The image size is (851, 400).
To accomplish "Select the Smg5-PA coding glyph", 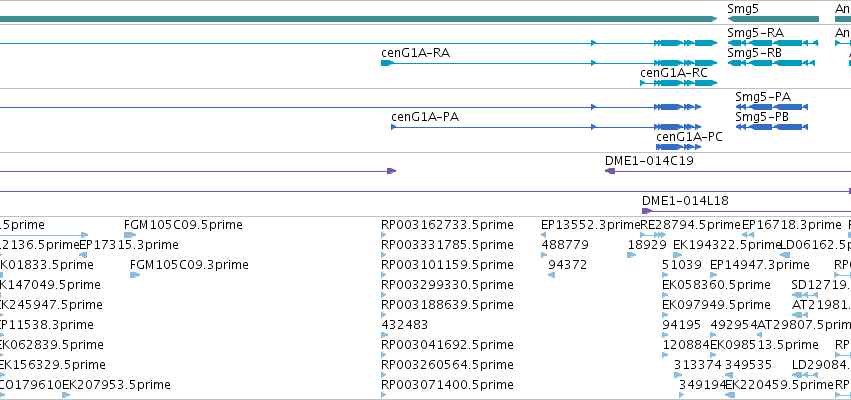I will (x=772, y=107).
